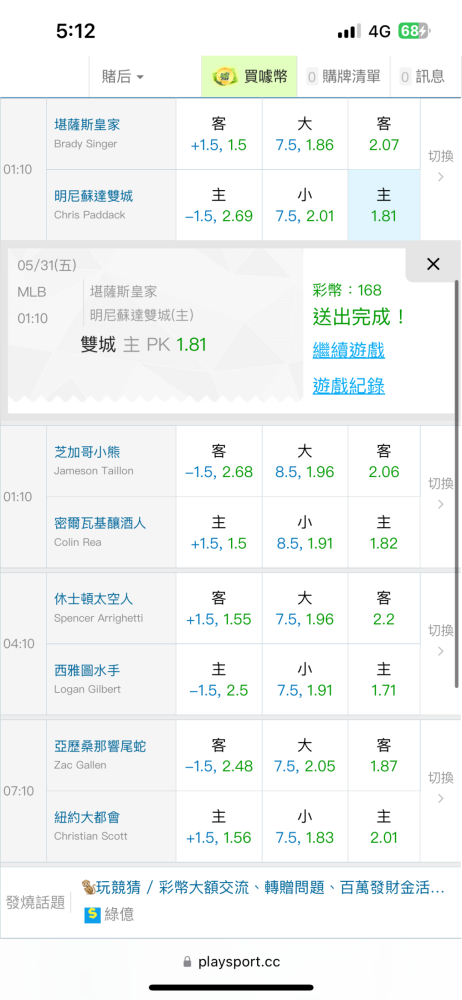Pick Brewers home spread +1.5, 1.5
This screenshot has width=462, height=1000.
click(x=219, y=533)
